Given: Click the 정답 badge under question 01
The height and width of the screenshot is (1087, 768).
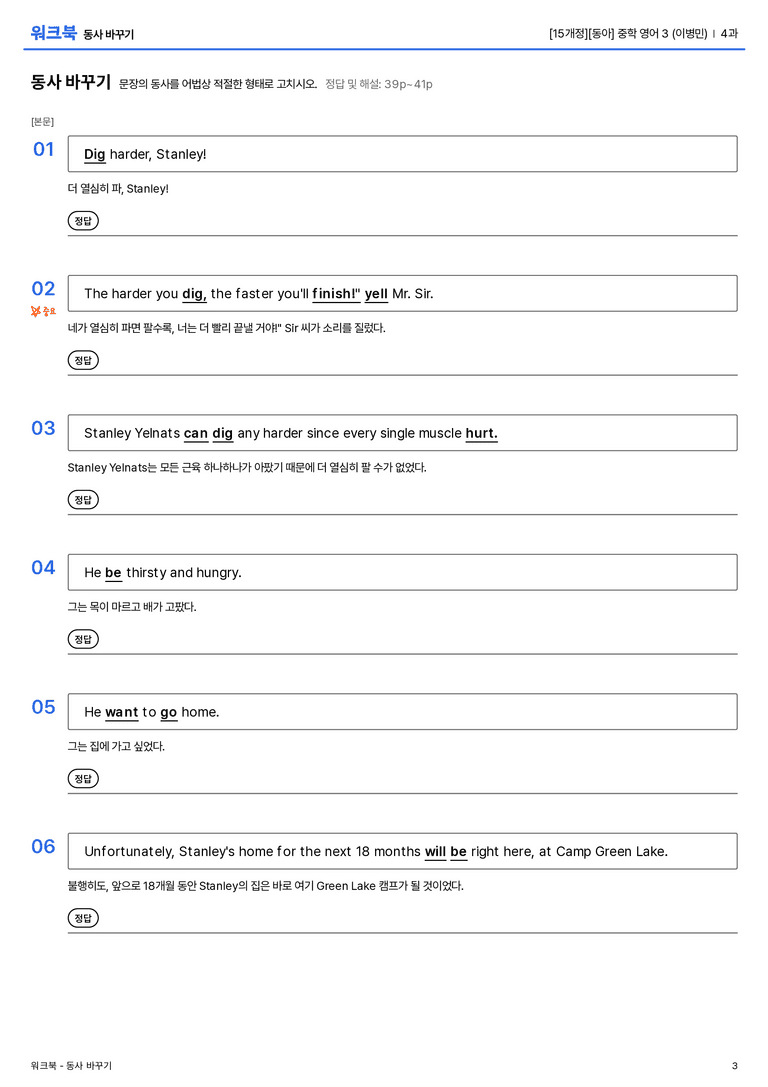Looking at the screenshot, I should [x=83, y=221].
